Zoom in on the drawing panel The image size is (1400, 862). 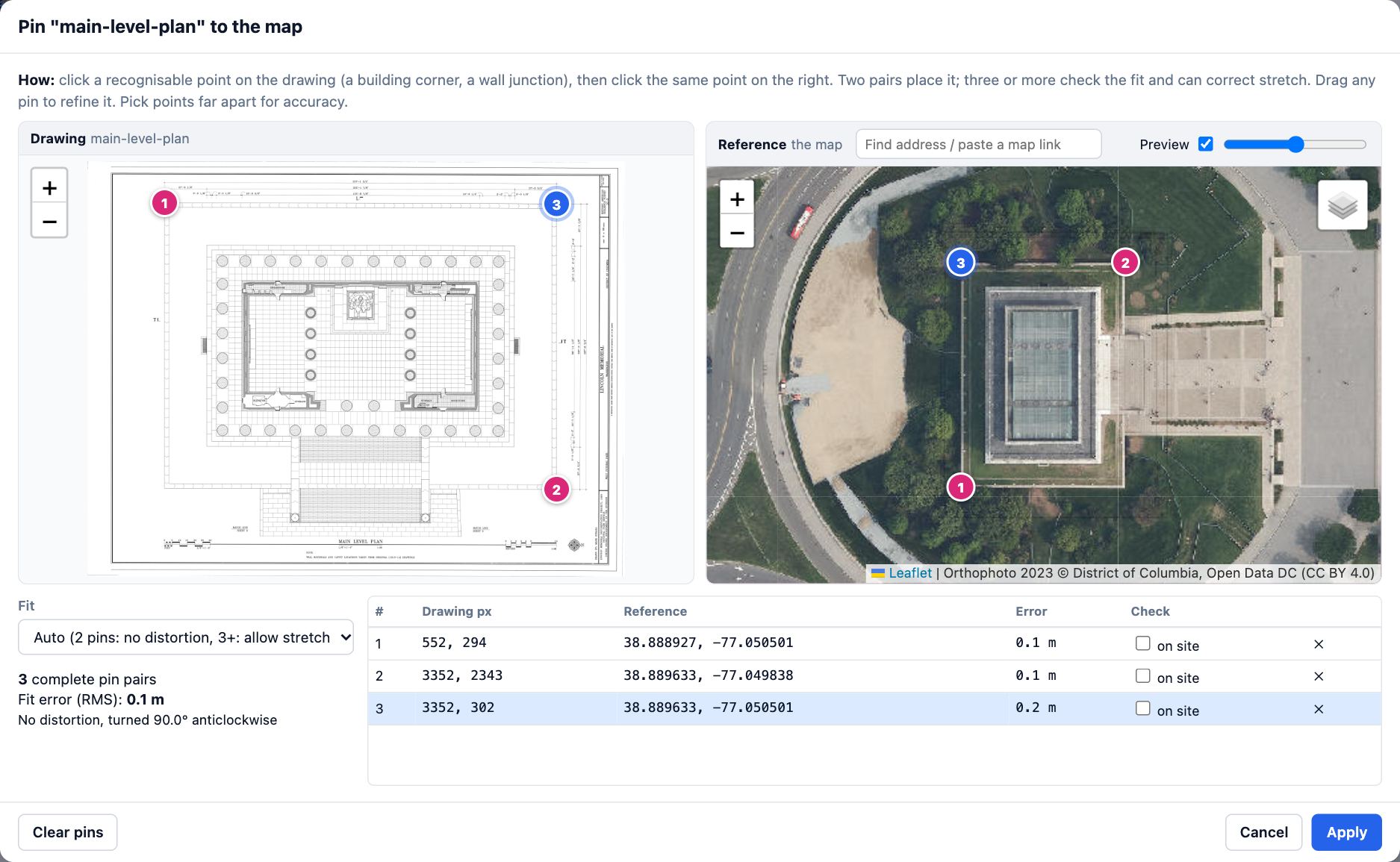49,187
